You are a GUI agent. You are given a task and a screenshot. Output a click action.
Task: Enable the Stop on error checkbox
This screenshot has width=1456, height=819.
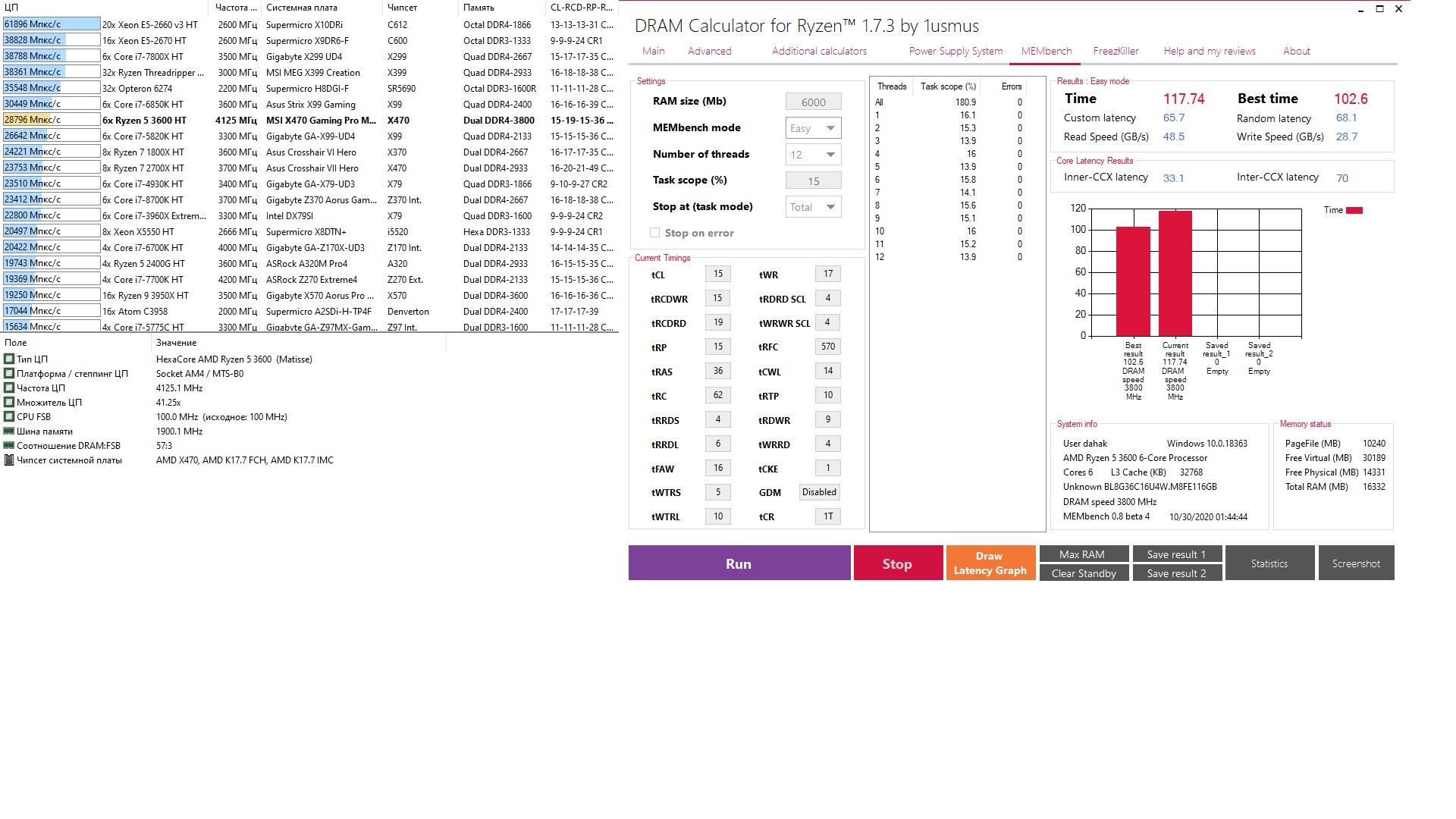[x=654, y=233]
